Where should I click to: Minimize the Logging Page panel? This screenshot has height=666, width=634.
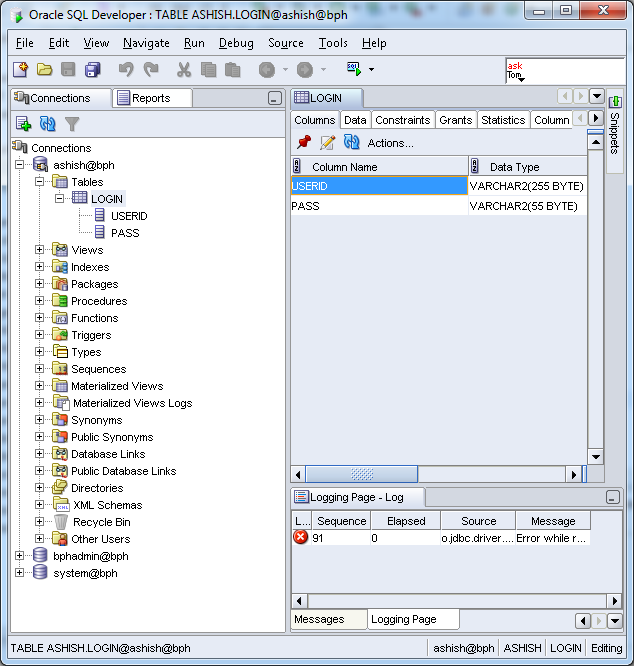click(612, 497)
